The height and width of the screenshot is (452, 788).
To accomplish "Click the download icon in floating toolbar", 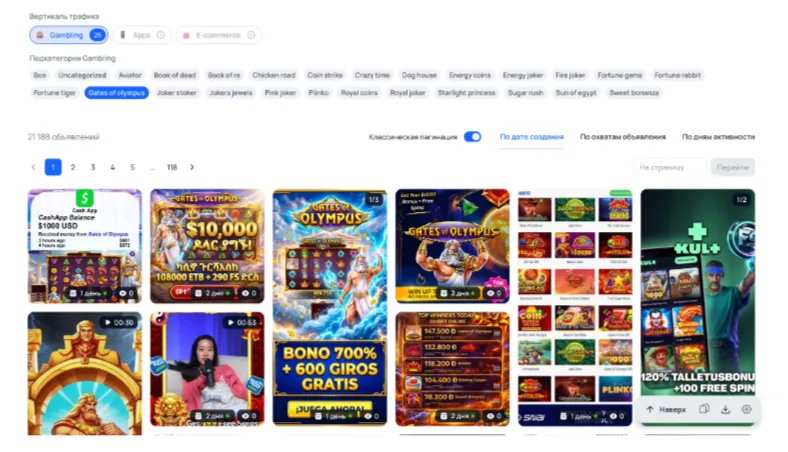I will 725,409.
